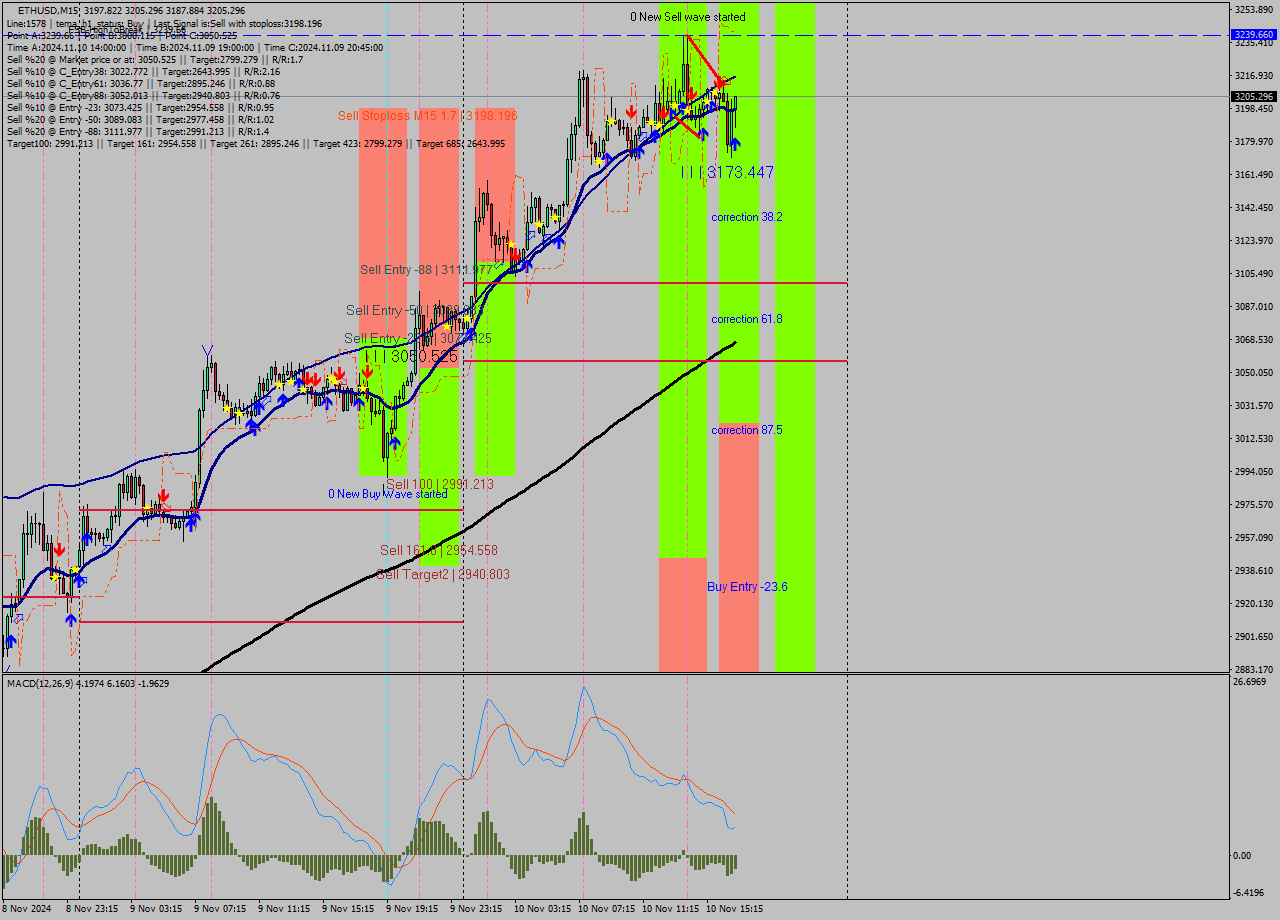This screenshot has width=1280, height=920.
Task: Click the 'correction 38.2' label
Action: coord(746,217)
